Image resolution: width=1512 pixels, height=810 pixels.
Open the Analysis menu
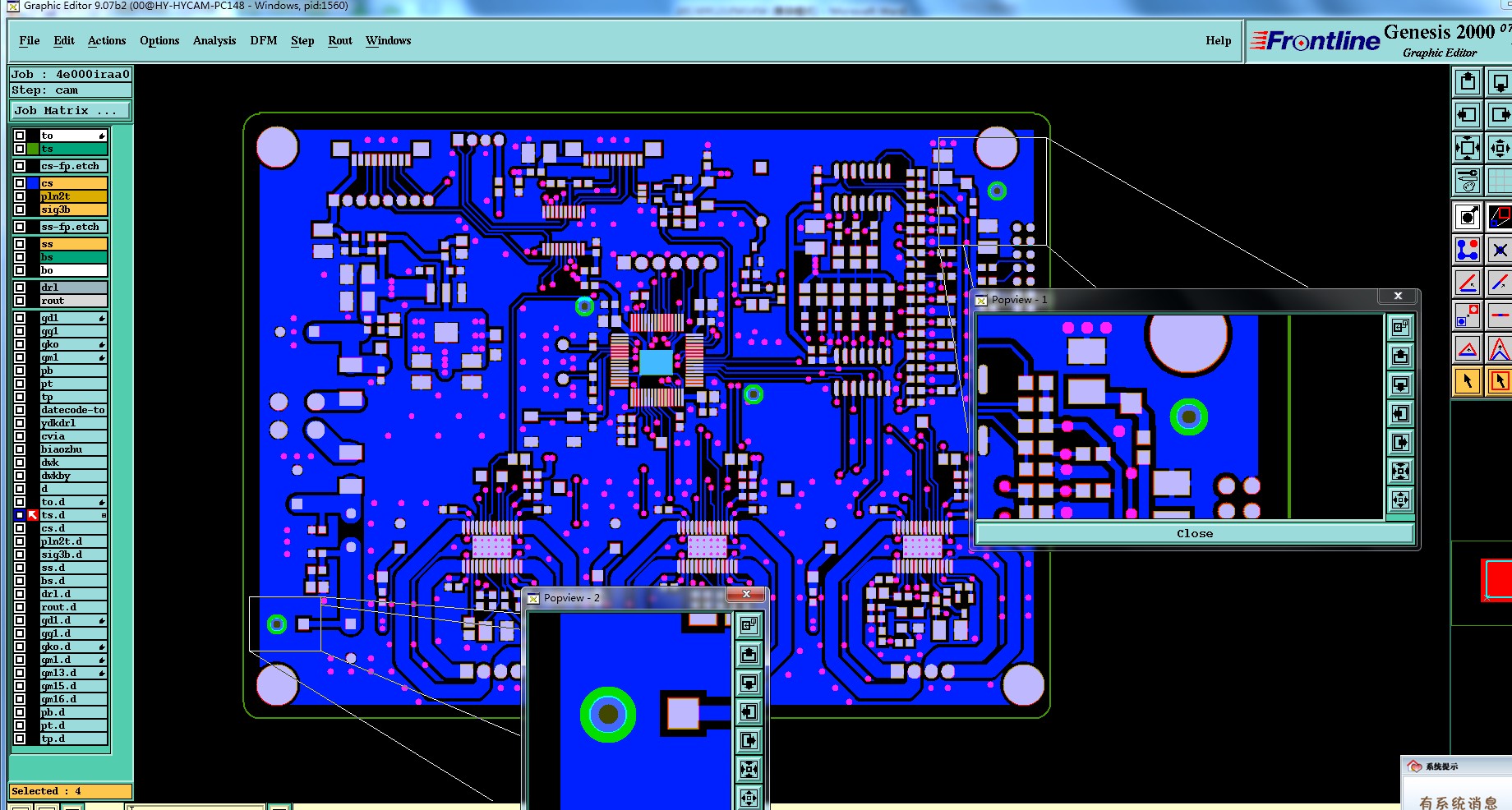coord(214,40)
